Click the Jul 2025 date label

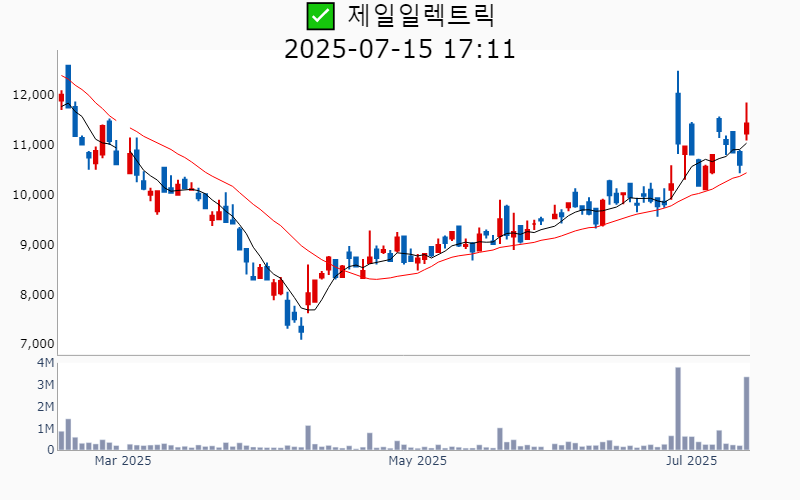(x=691, y=461)
